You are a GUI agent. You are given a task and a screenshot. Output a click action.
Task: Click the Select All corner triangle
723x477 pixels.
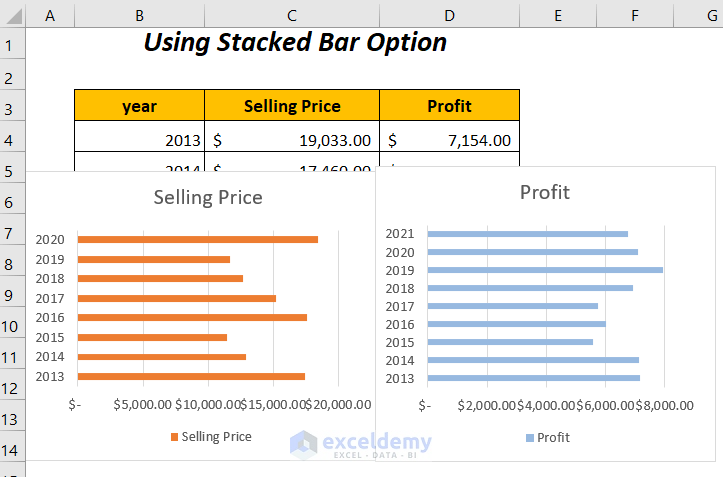pos(12,14)
